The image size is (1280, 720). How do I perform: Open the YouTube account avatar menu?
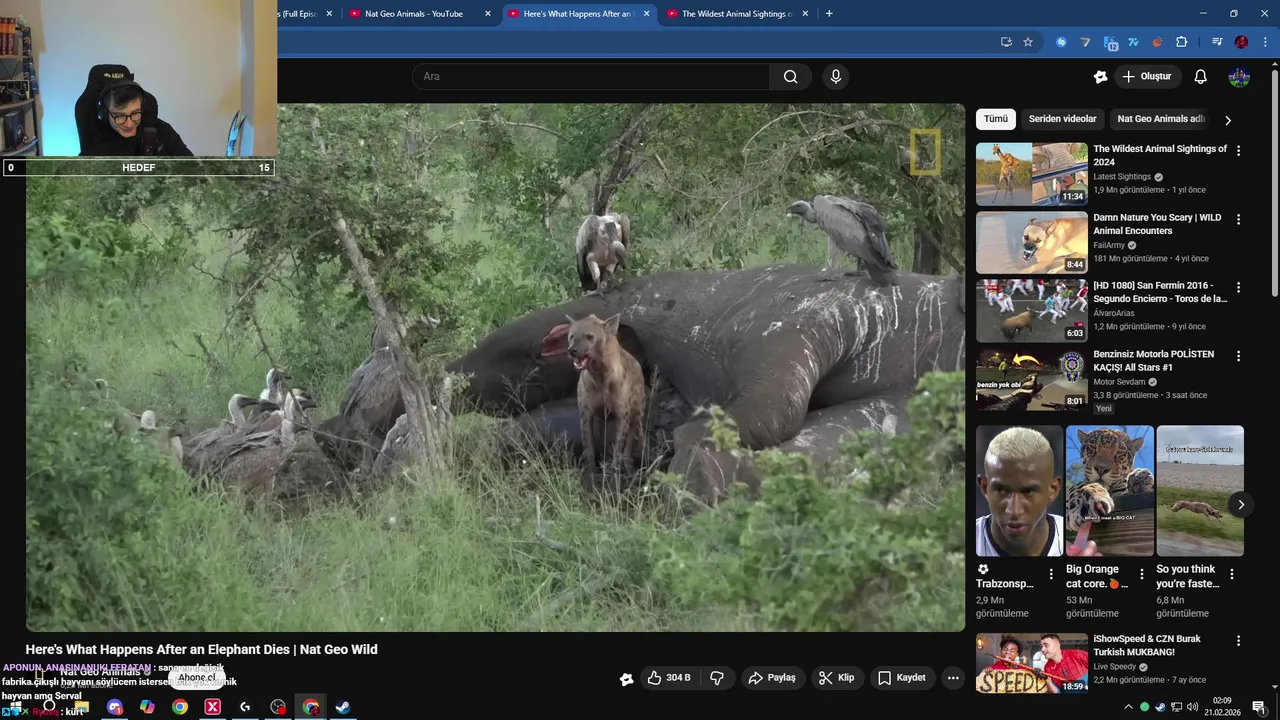(x=1239, y=77)
